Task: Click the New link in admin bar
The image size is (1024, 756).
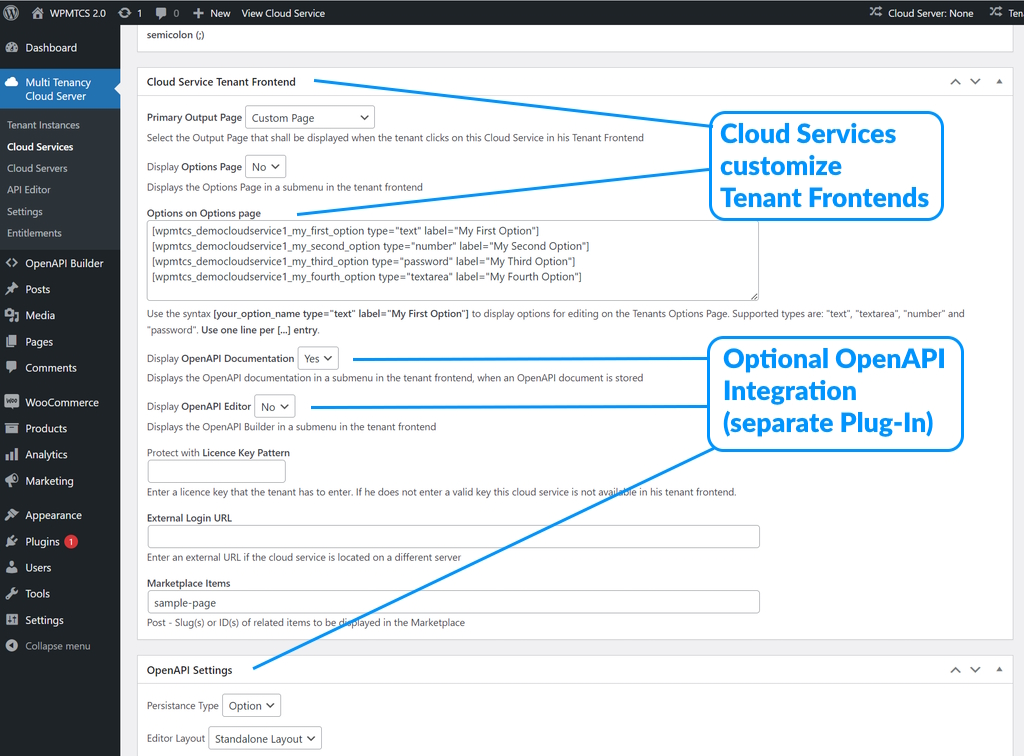Action: click(220, 13)
